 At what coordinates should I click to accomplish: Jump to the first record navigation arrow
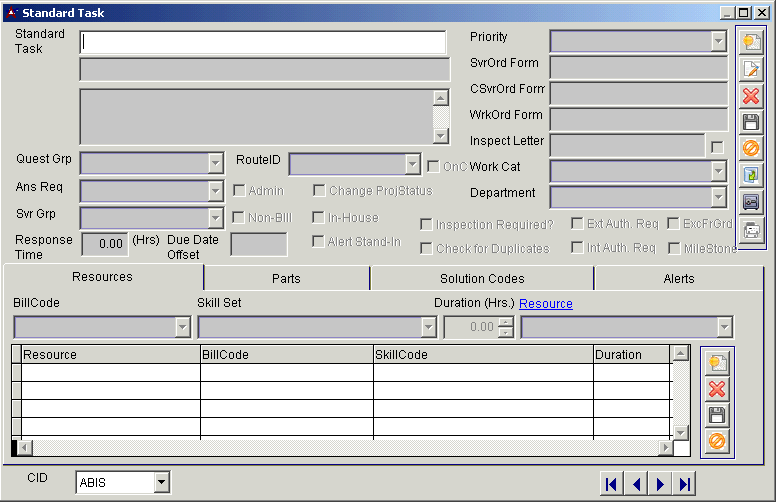(610, 484)
